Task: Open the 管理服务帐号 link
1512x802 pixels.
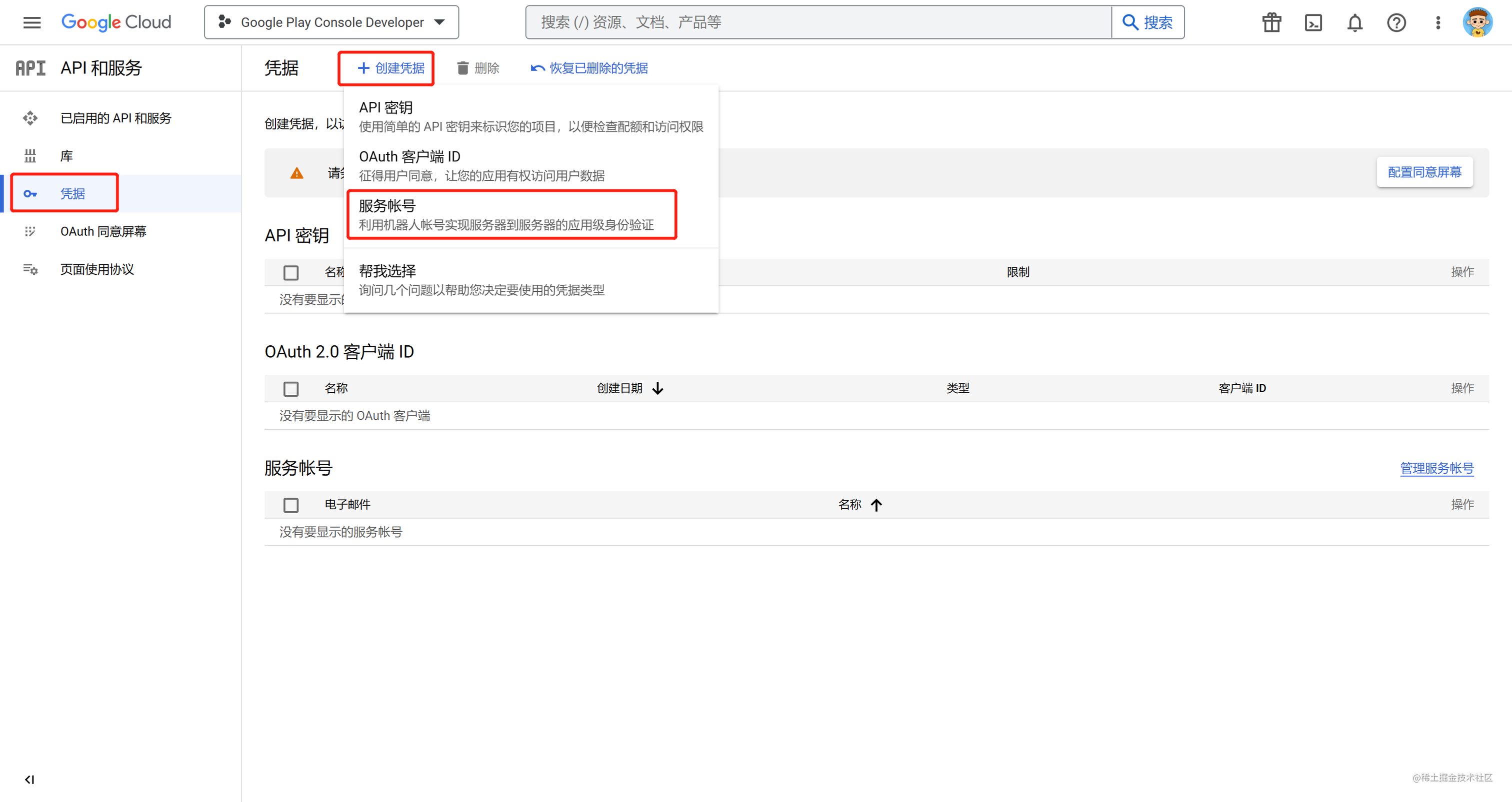Action: coord(1437,468)
